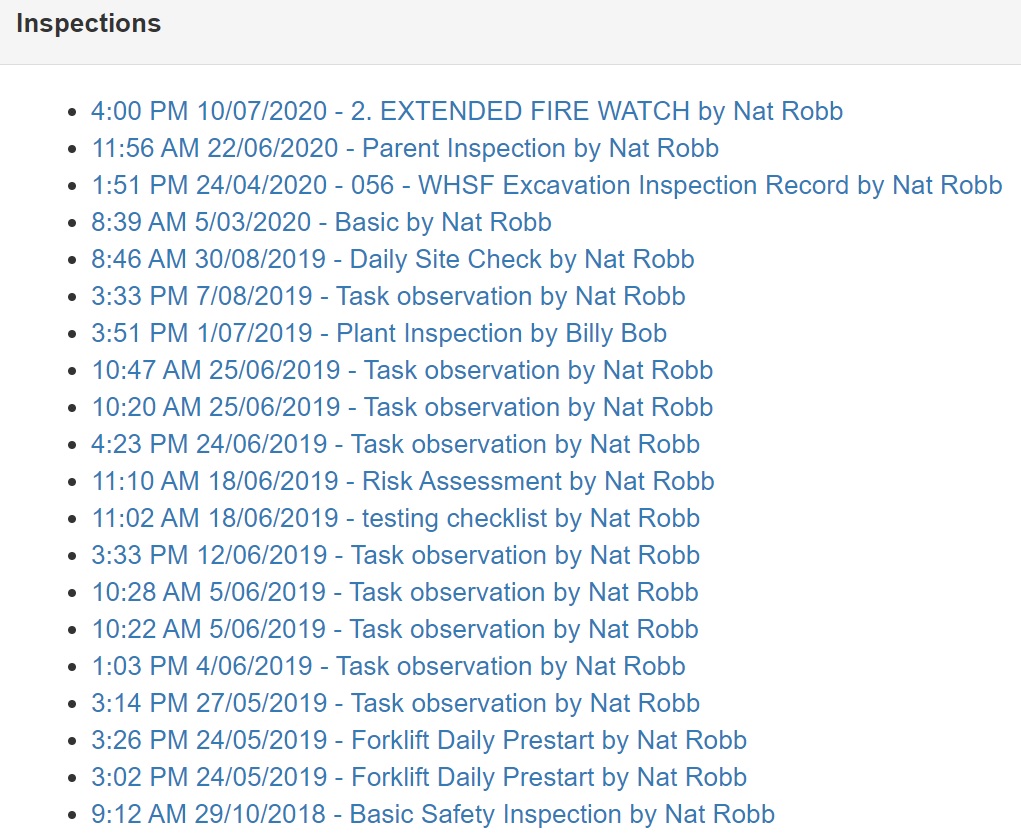This screenshot has width=1021, height=840.
Task: Open the 2. EXTENDED FIRE WATCH inspection
Action: coord(466,111)
